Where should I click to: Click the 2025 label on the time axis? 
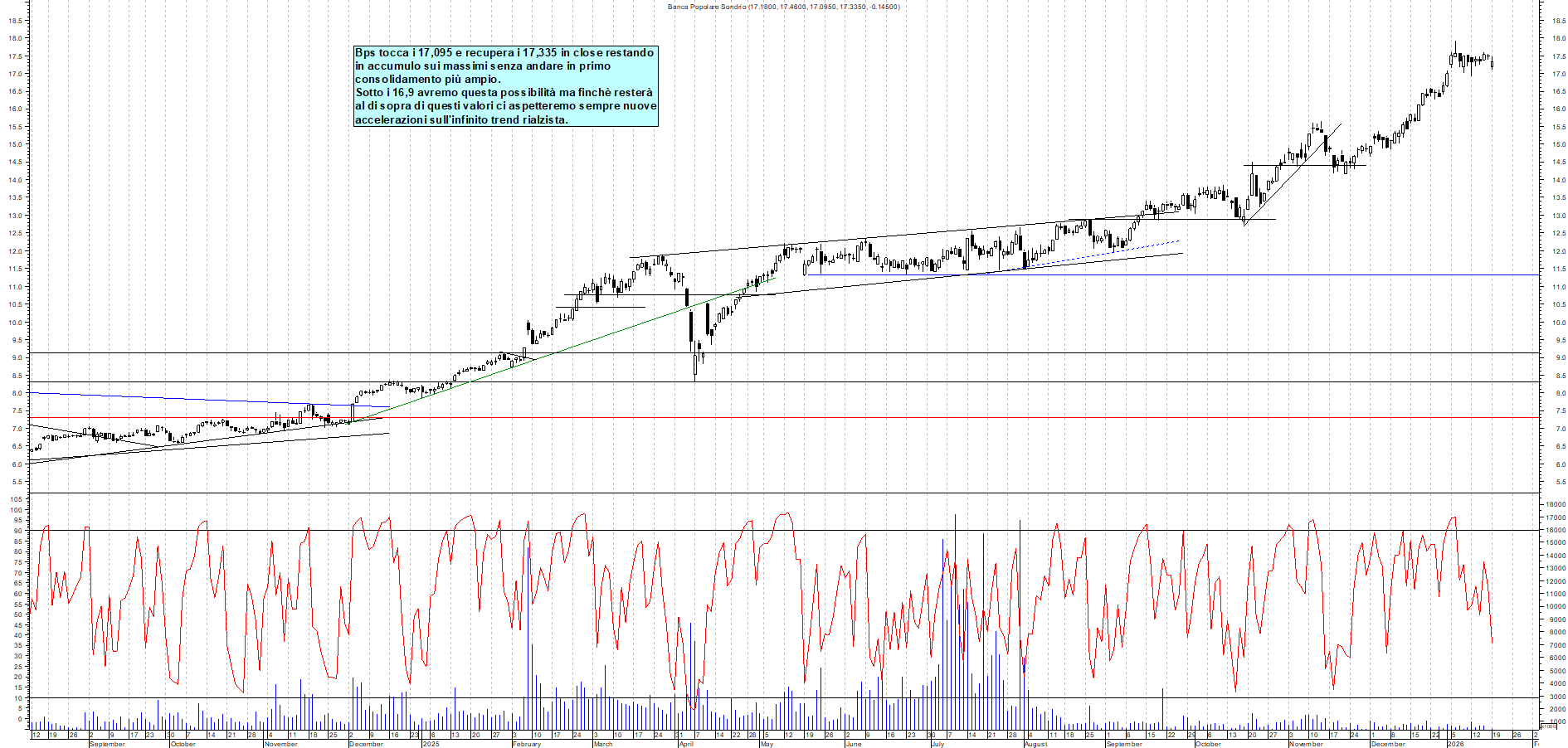point(430,744)
